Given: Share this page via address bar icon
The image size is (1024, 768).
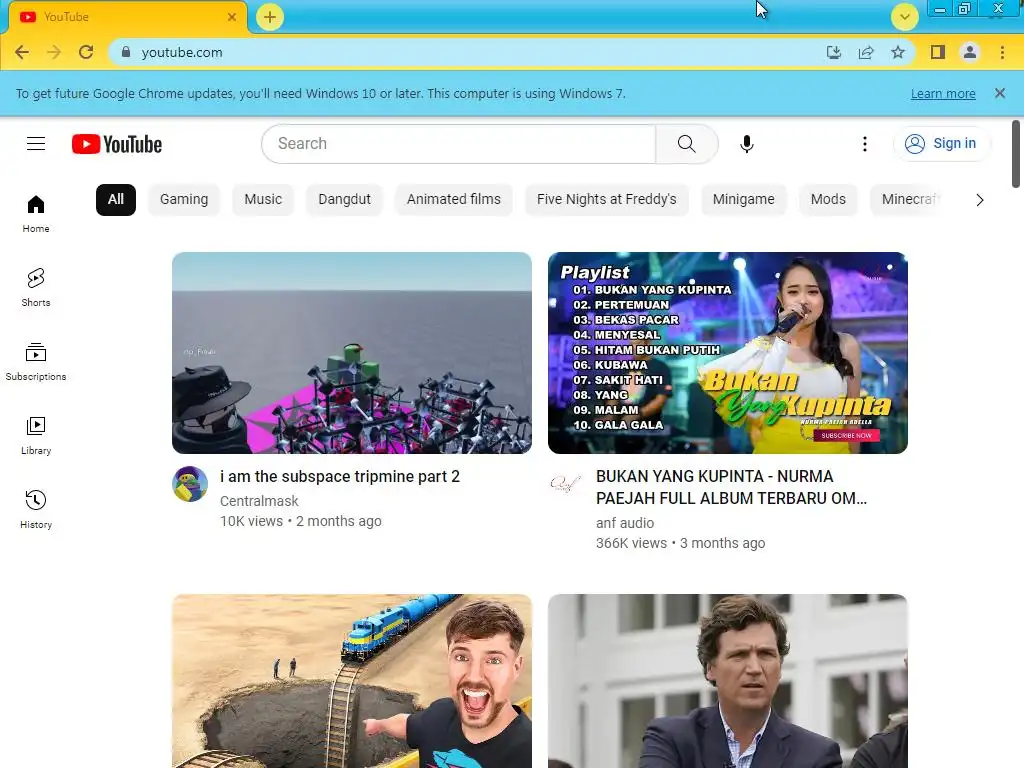Looking at the screenshot, I should click(866, 52).
